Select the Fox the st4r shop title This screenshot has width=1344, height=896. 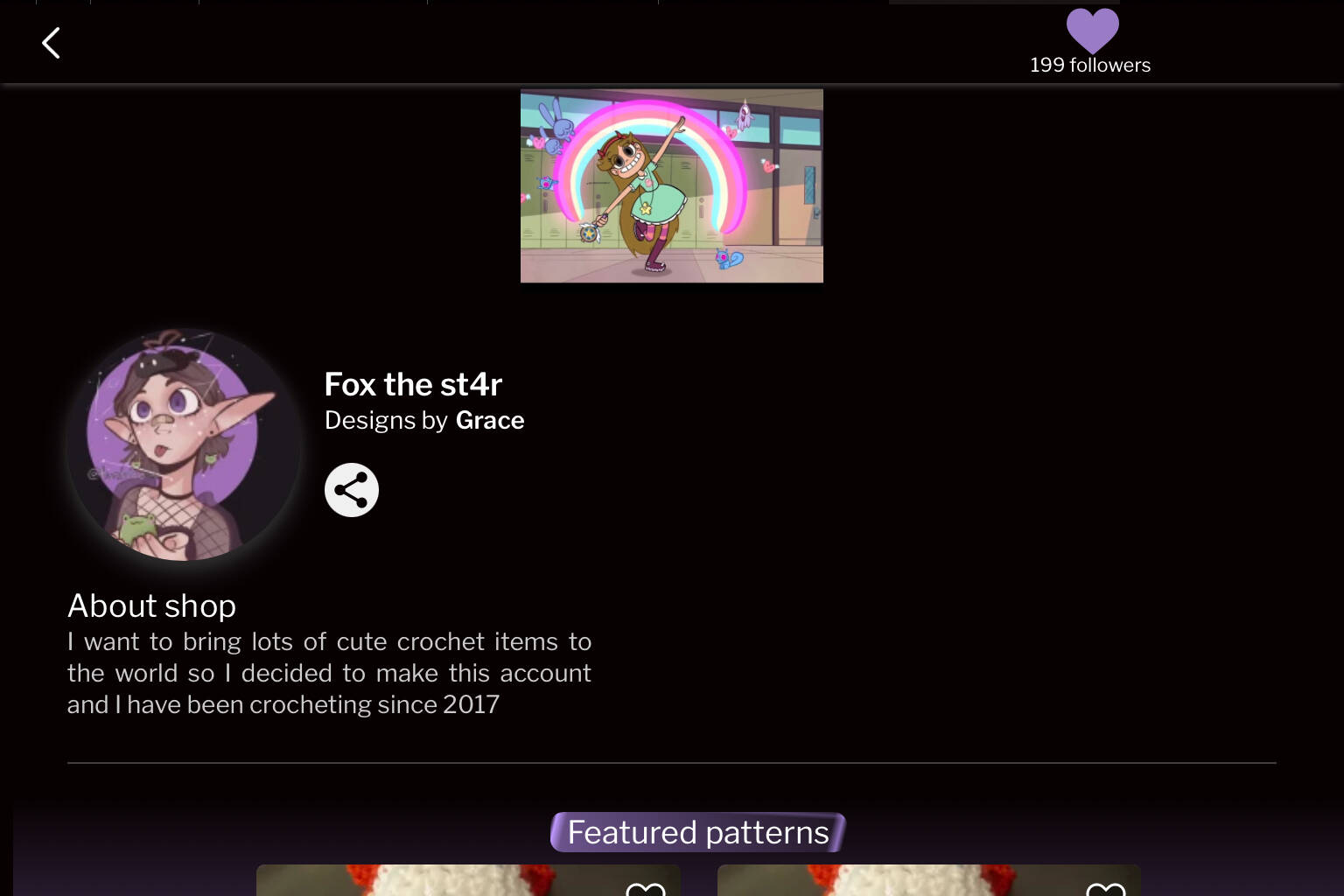(413, 384)
